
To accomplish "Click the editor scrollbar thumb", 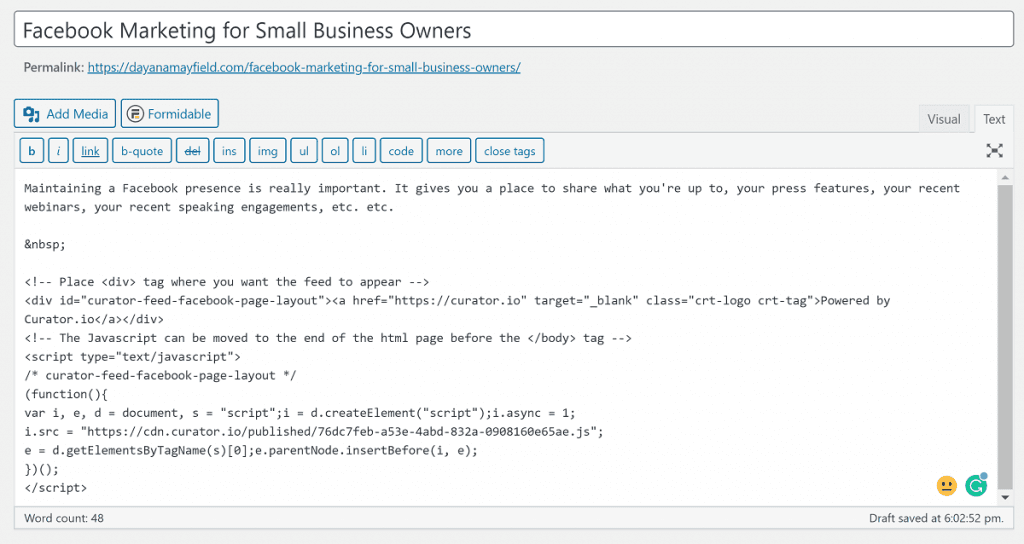I will coord(1005,336).
